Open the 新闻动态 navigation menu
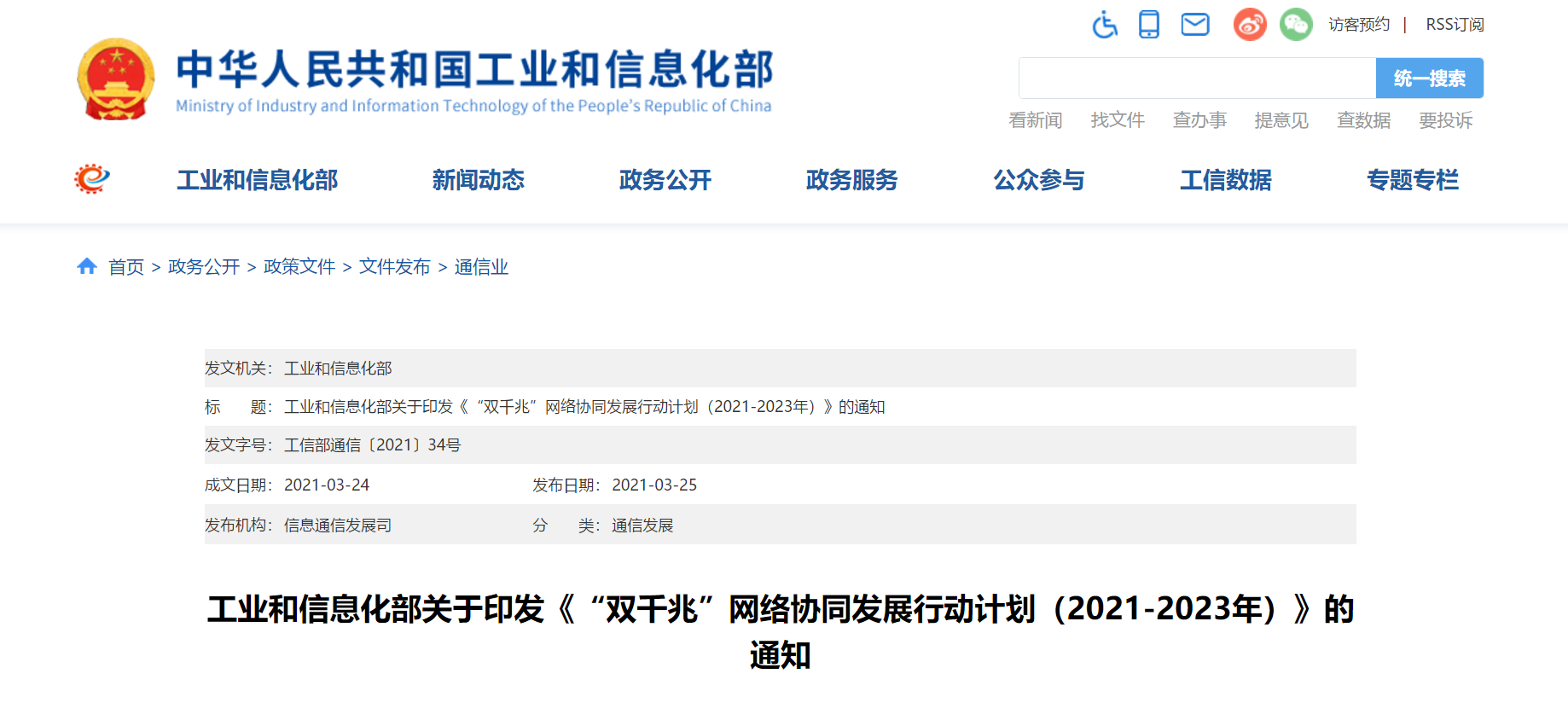 [478, 180]
